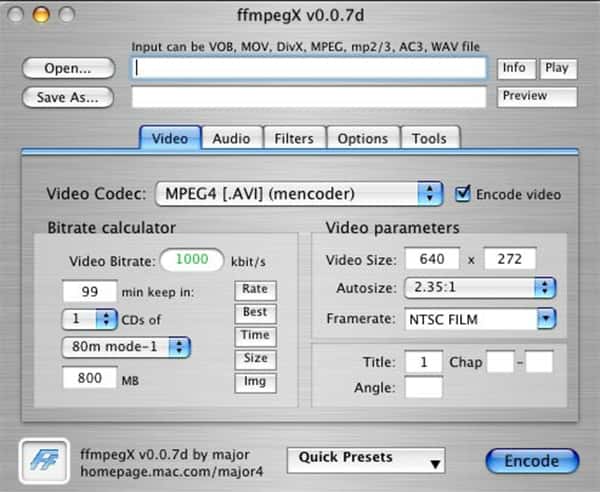Viewport: 600px width, 492px height.
Task: Go to the Tools tab
Action: (x=430, y=139)
